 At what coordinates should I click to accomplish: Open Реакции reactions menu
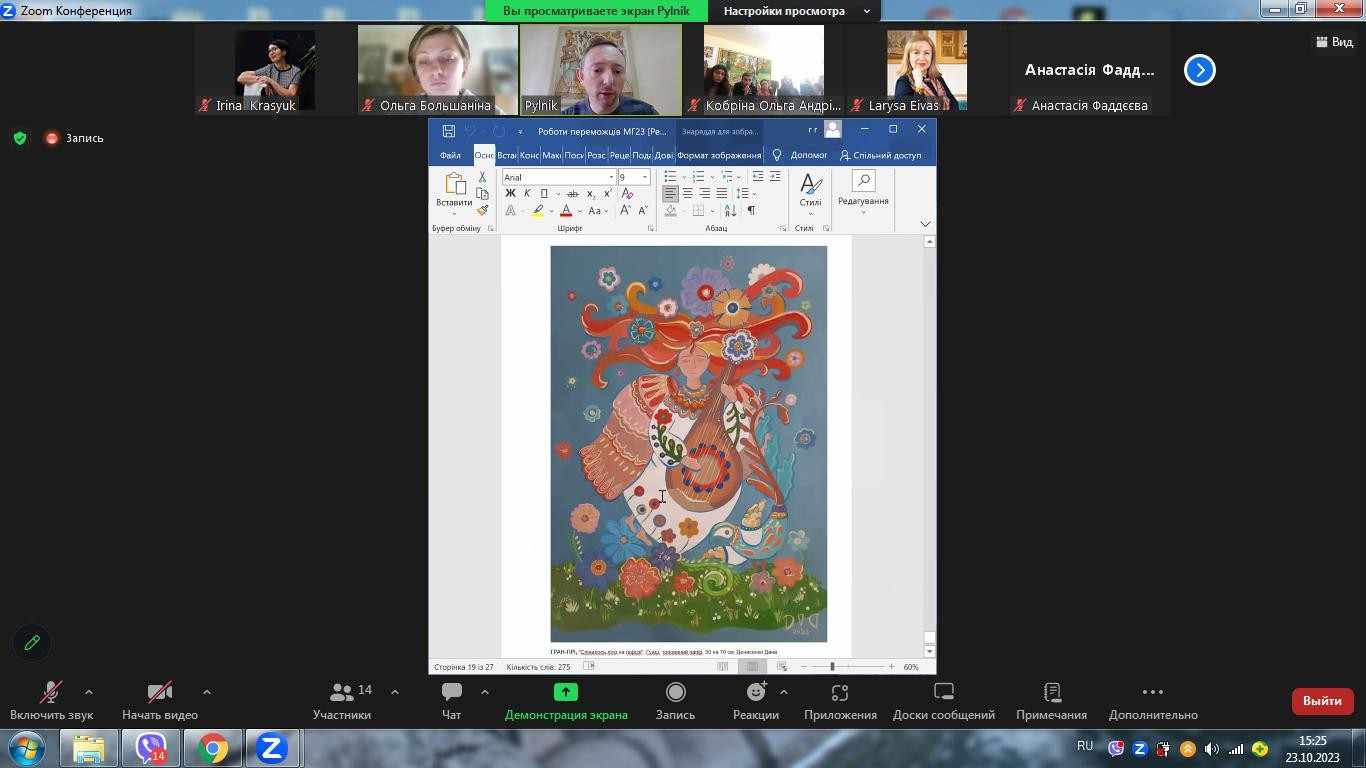pos(756,701)
